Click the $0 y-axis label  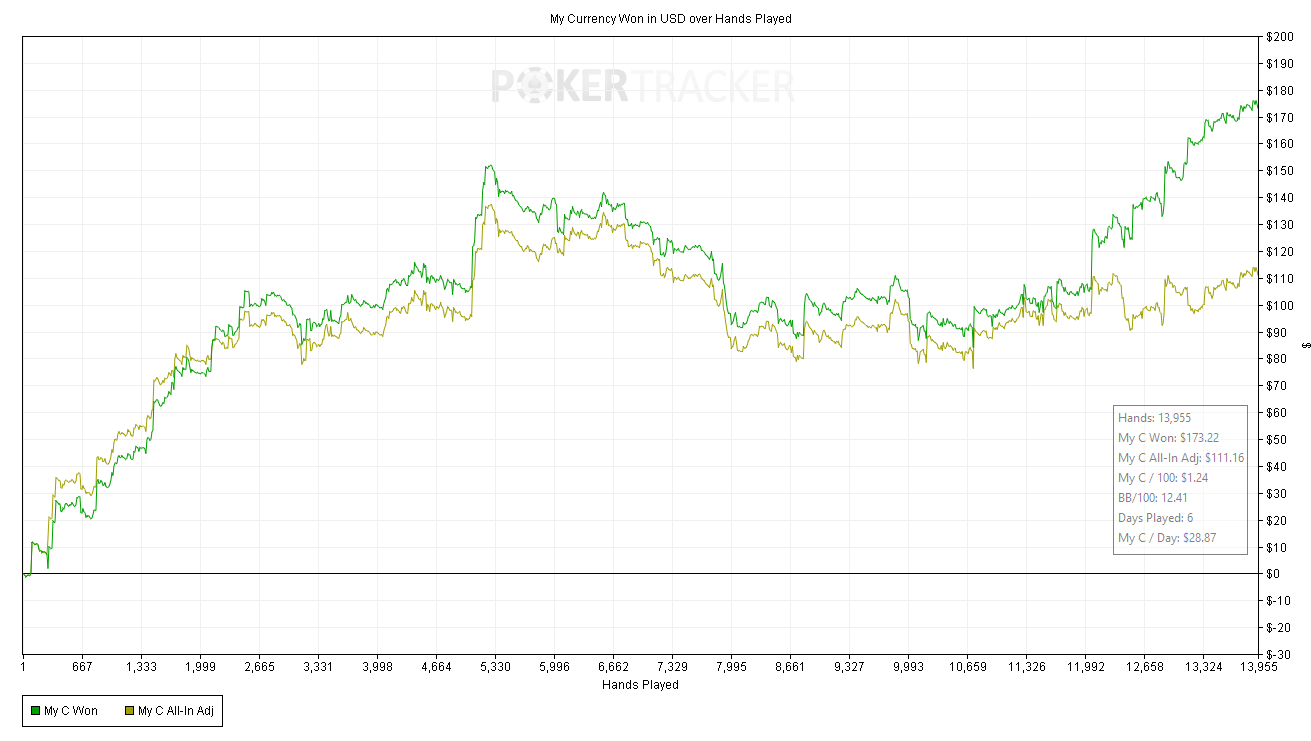(1275, 574)
